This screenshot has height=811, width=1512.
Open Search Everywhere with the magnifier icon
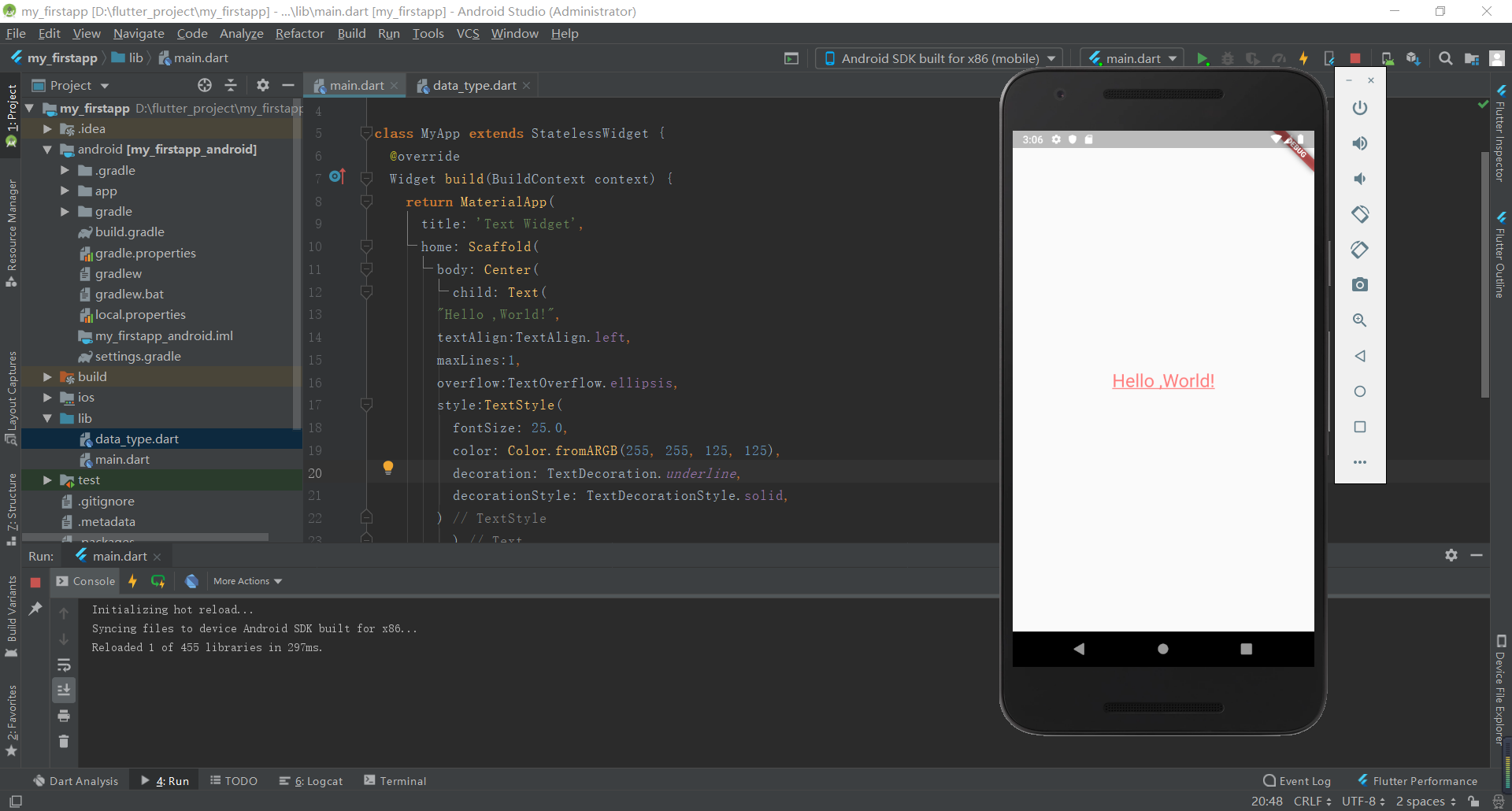point(1445,57)
